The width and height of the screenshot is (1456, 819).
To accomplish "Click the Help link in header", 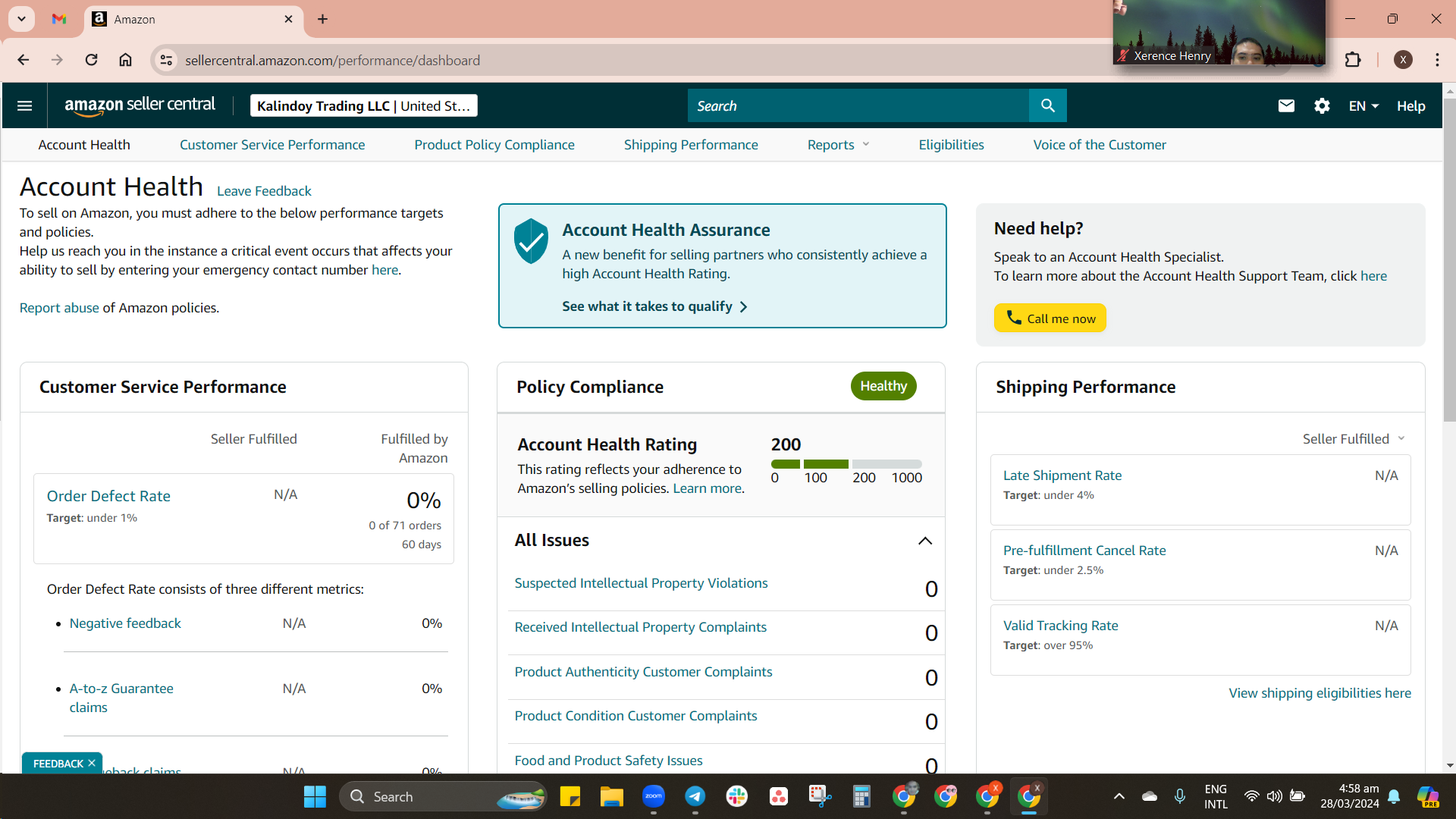I will pyautogui.click(x=1410, y=106).
